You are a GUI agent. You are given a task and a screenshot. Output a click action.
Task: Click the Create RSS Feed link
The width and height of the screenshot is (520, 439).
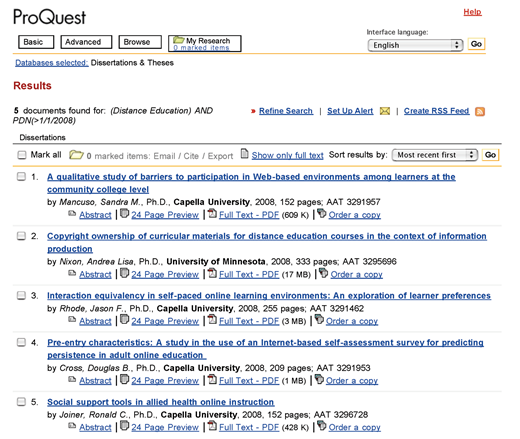click(437, 111)
